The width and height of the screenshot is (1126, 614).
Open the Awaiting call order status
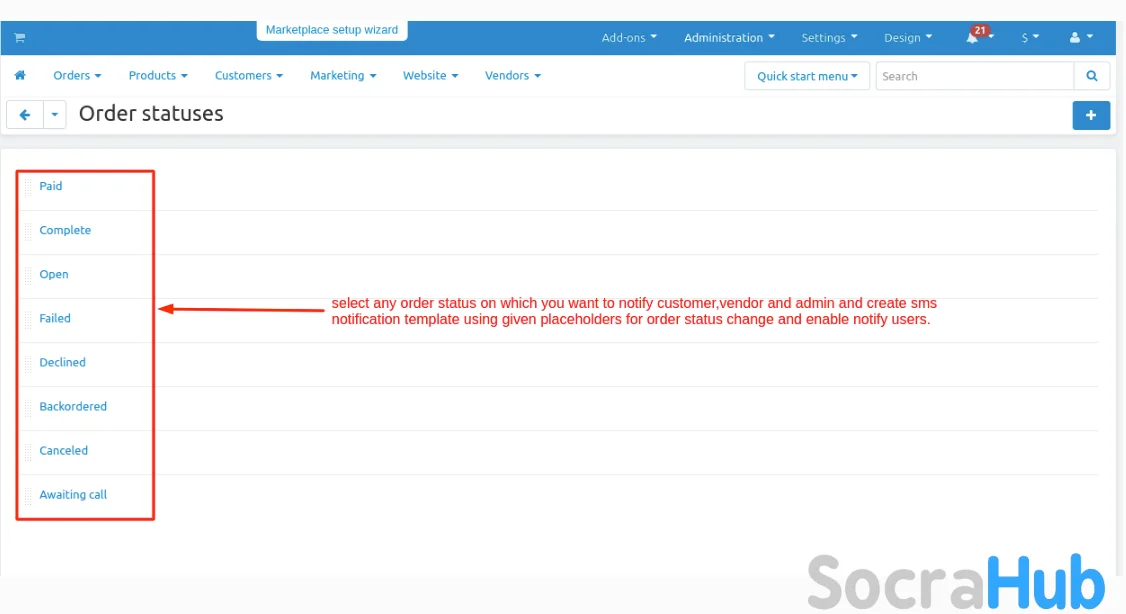73,495
